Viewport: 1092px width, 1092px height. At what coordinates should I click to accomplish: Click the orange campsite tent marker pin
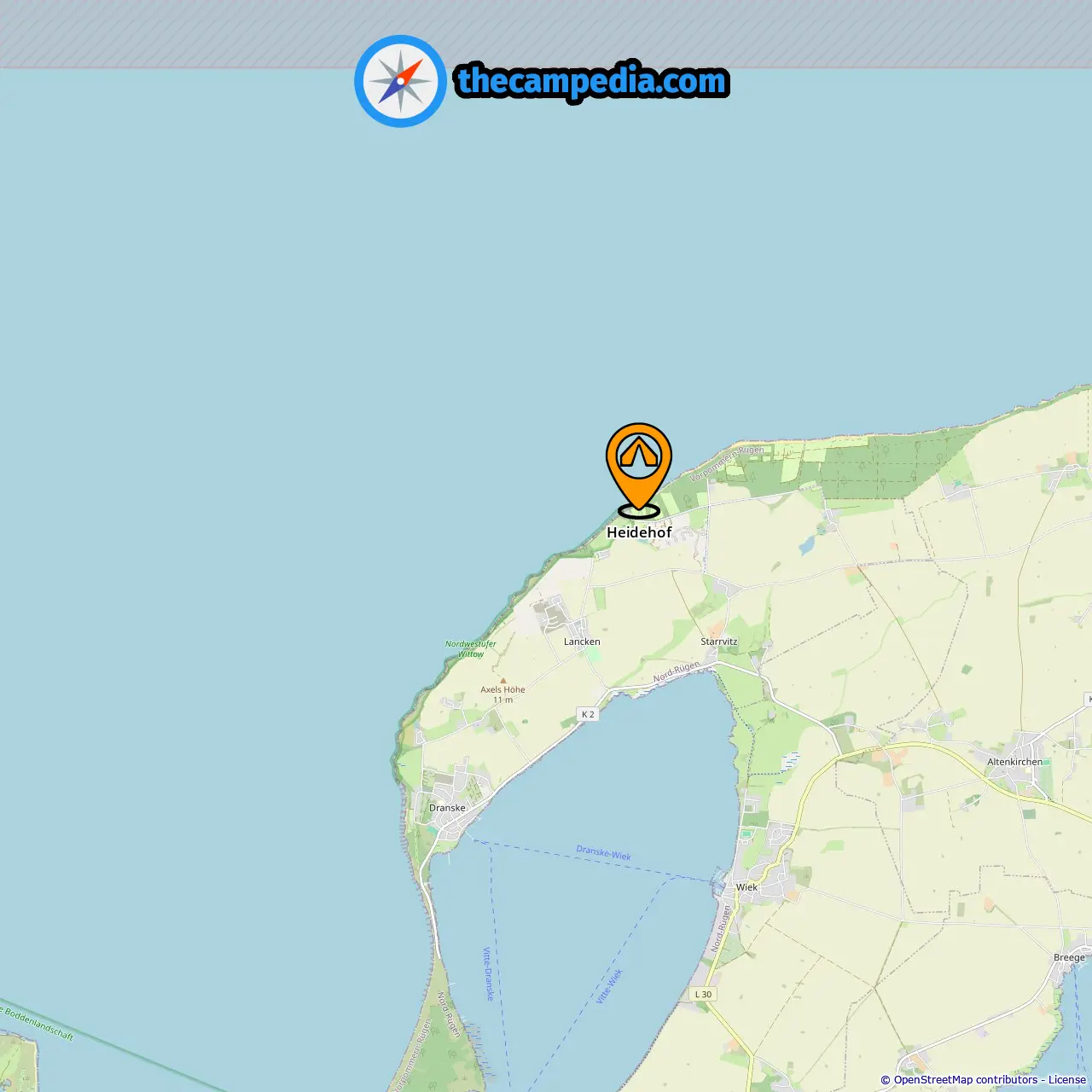[639, 470]
